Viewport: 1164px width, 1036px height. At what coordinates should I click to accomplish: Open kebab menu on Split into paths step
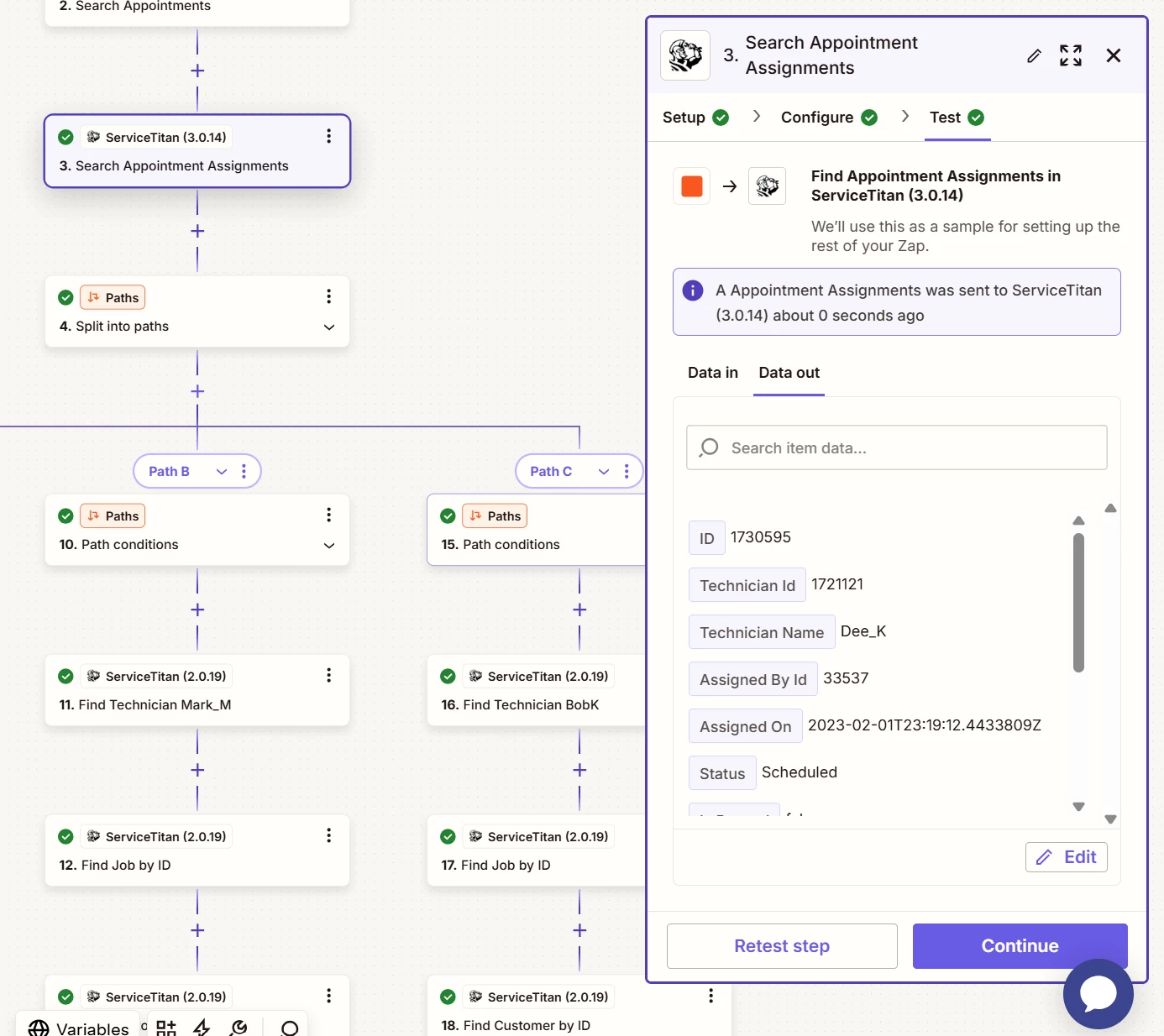coord(328,296)
